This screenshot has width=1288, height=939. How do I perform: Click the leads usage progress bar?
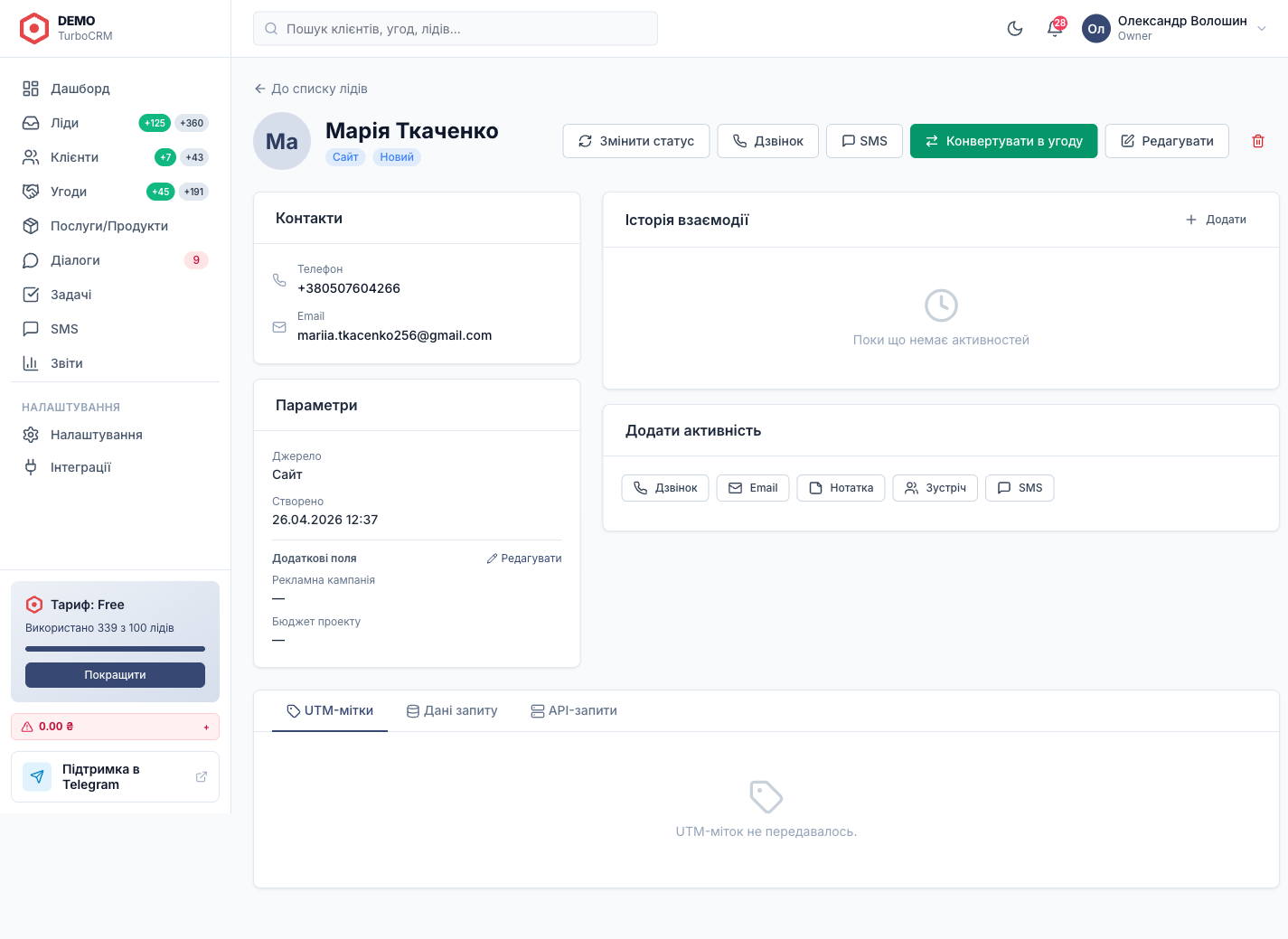pyautogui.click(x=115, y=649)
